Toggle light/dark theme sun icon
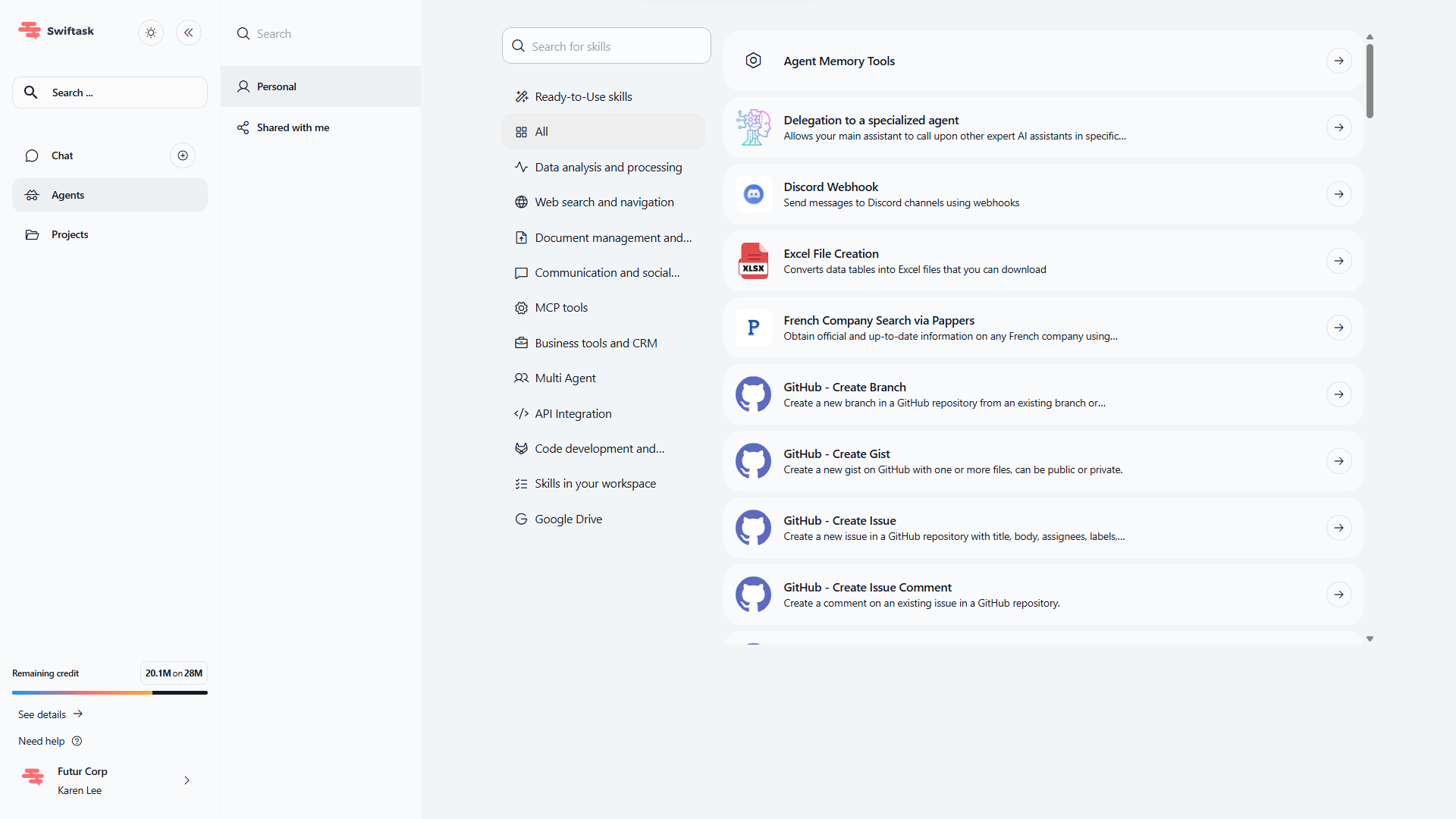The image size is (1456, 819). [x=151, y=33]
